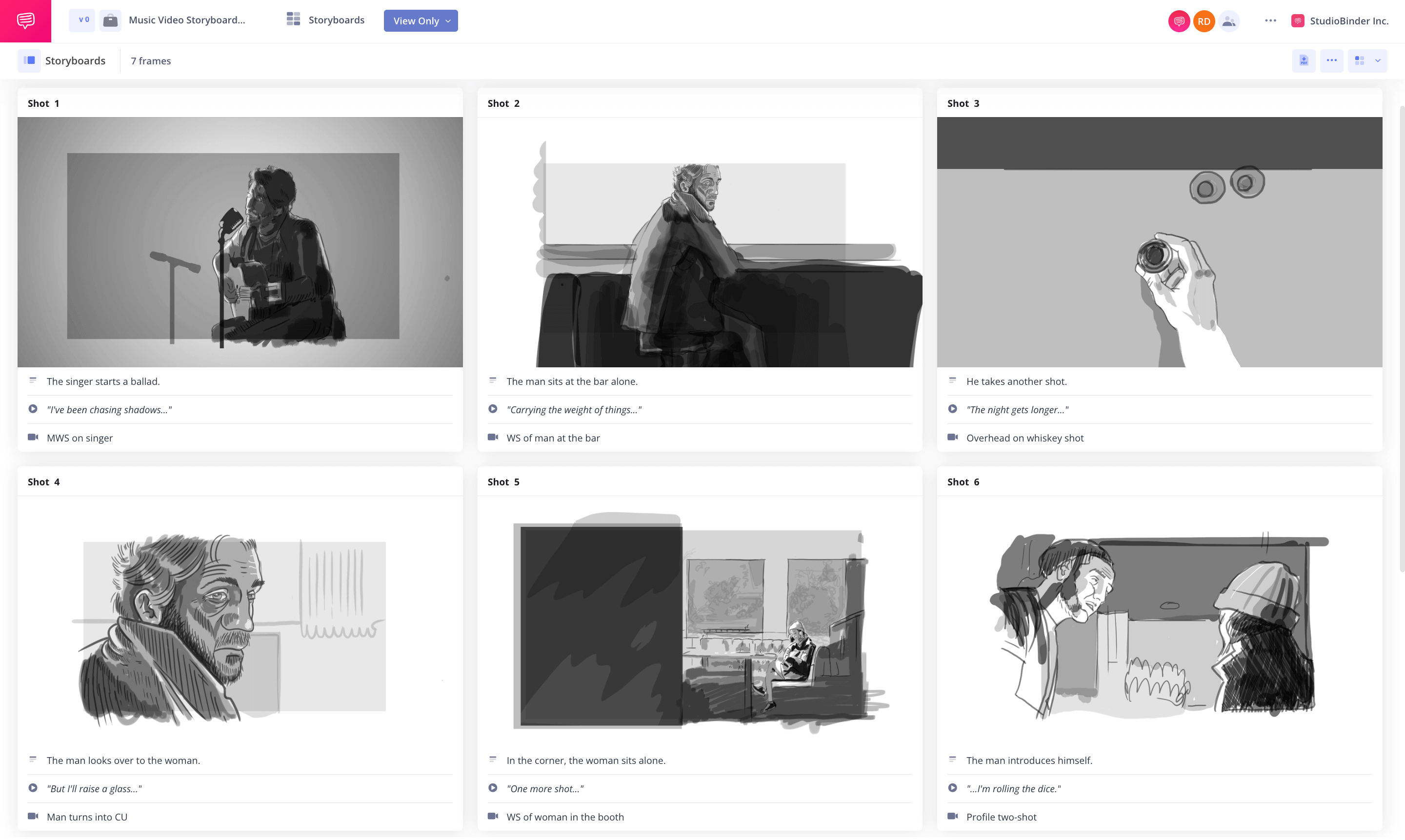The image size is (1405, 840).
Task: Click the v0 version indicator badge
Action: click(x=82, y=21)
